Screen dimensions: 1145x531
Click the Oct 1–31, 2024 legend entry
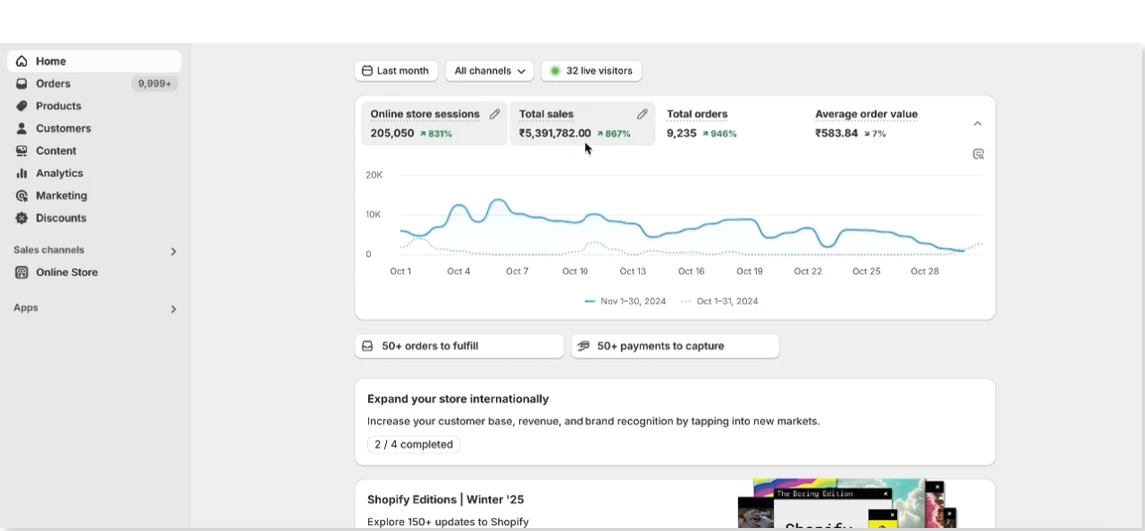[x=719, y=301]
